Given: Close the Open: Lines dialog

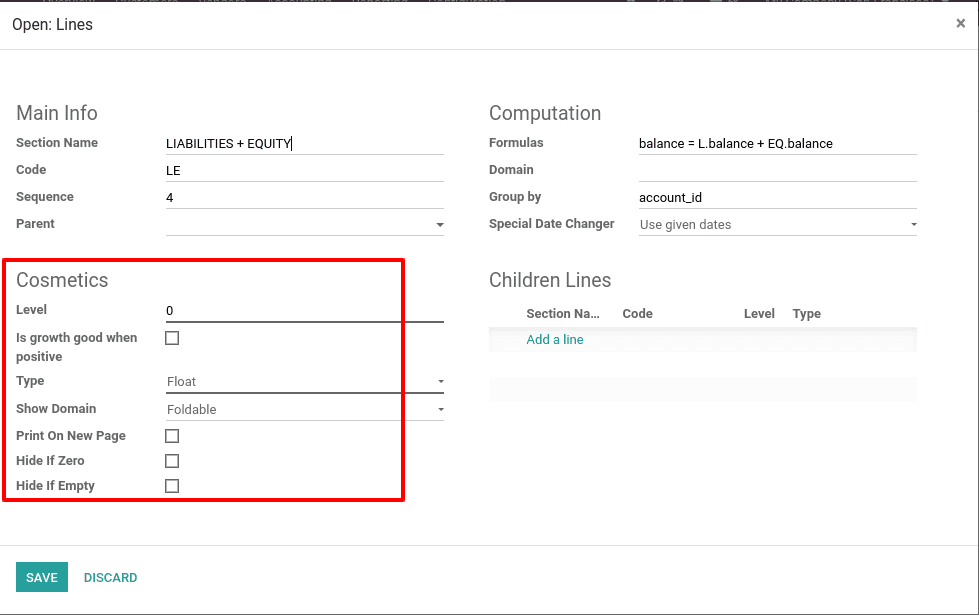Looking at the screenshot, I should (960, 24).
